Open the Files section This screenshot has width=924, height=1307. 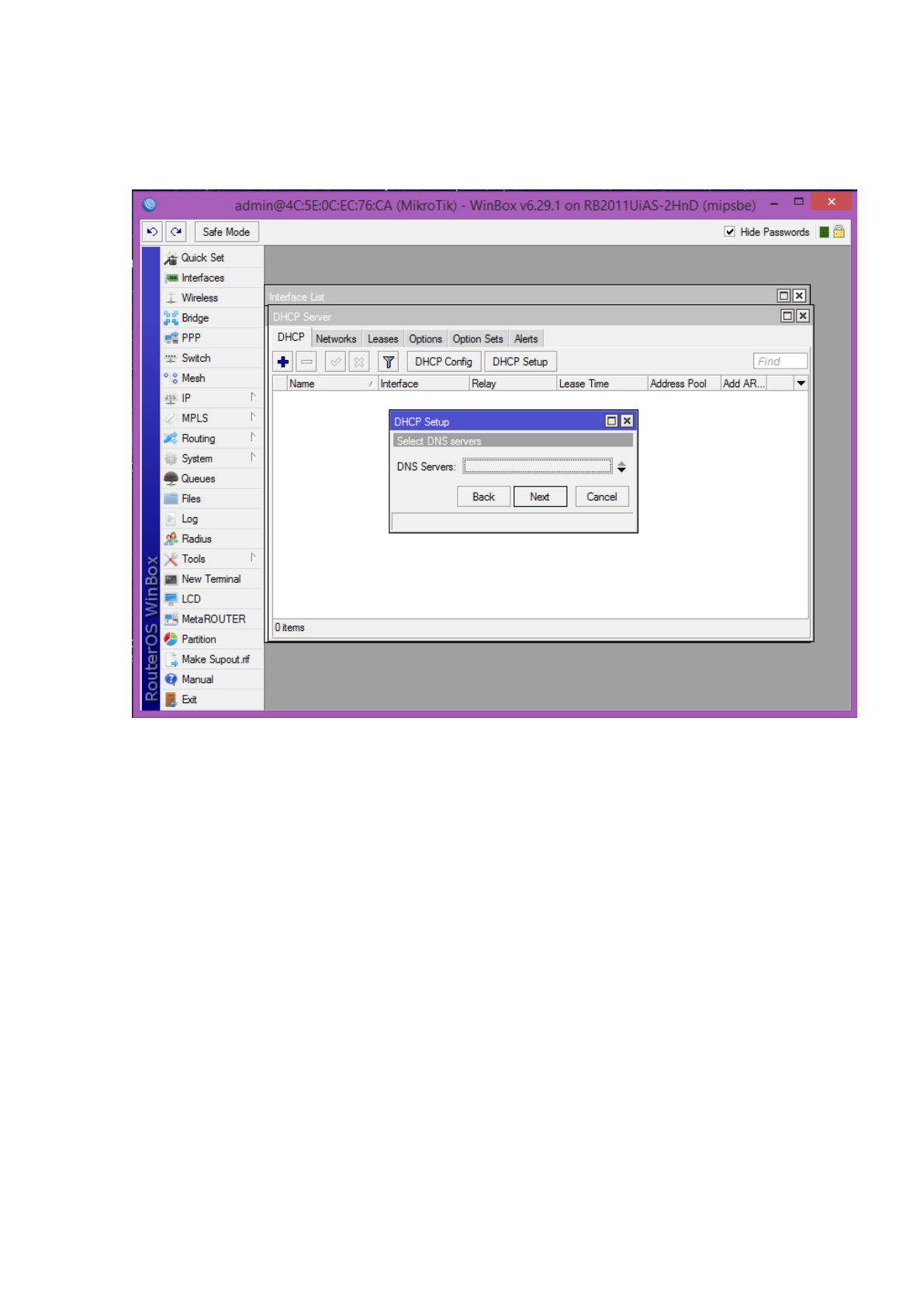point(212,499)
